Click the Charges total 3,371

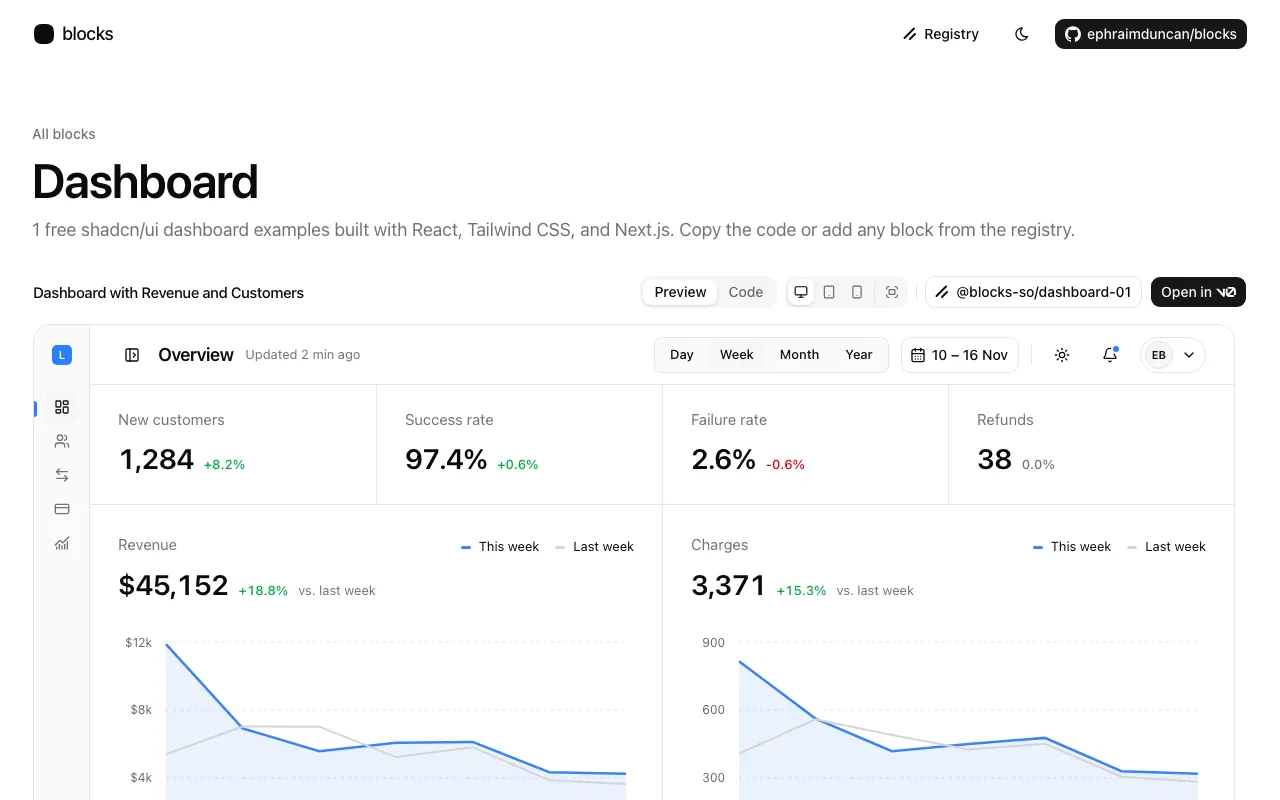[x=729, y=585]
